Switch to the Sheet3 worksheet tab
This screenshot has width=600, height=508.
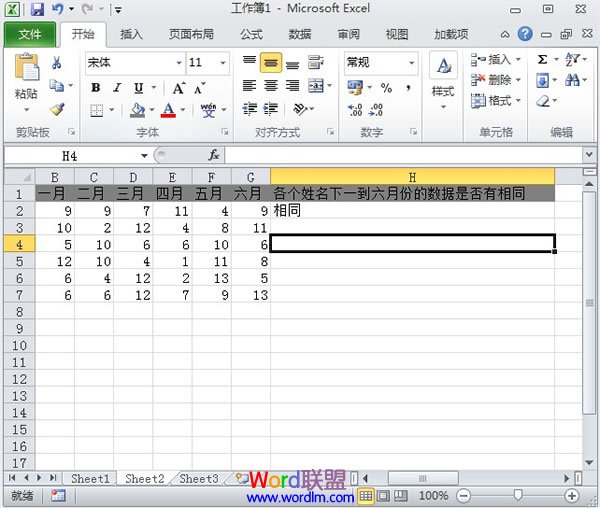click(x=198, y=478)
